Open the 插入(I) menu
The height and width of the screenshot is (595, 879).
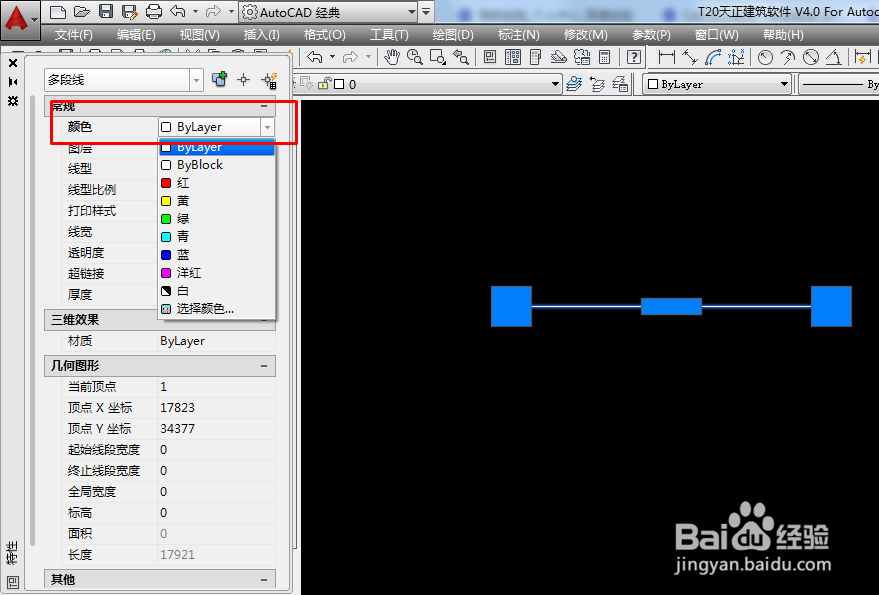pyautogui.click(x=261, y=35)
